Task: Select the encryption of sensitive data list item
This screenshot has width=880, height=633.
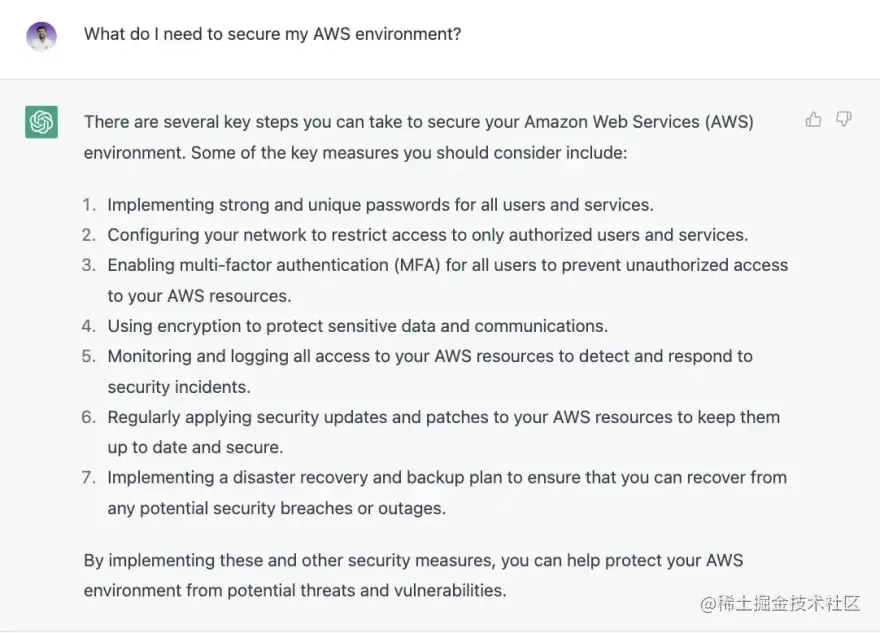Action: tap(357, 326)
